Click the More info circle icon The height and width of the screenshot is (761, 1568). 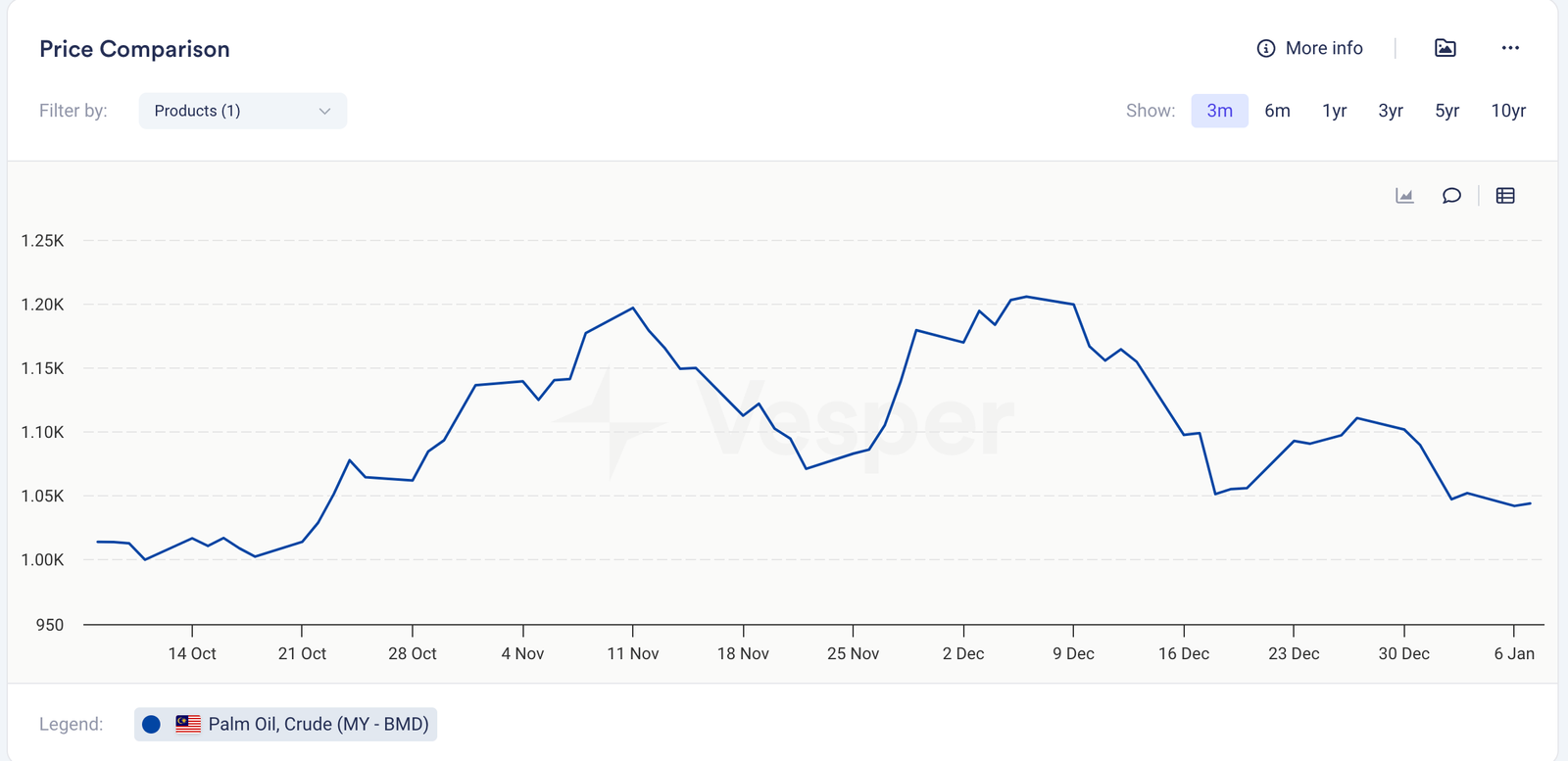[x=1266, y=48]
